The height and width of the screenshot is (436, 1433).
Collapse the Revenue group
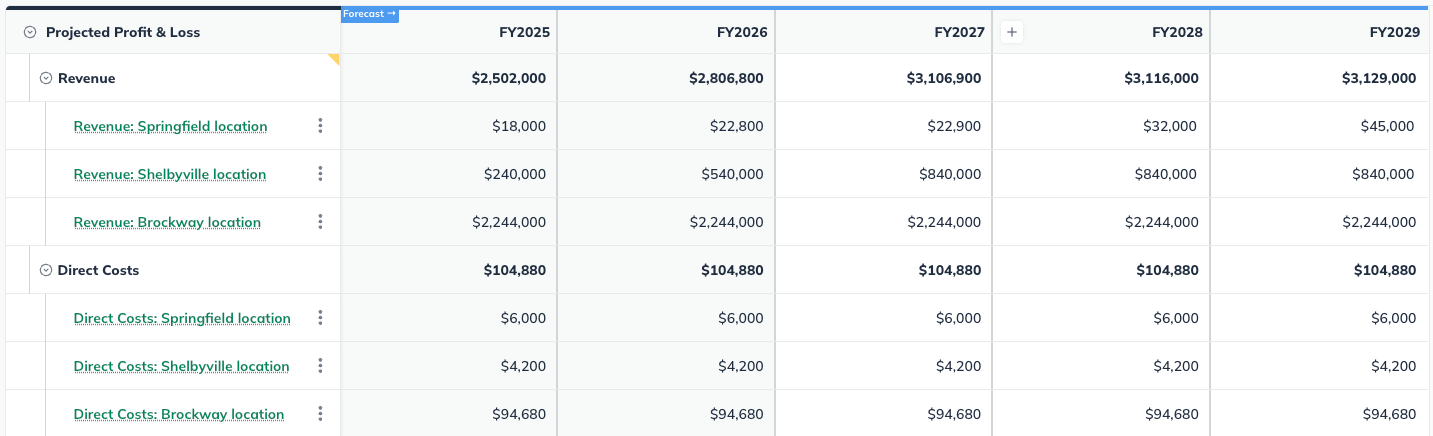pyautogui.click(x=46, y=78)
